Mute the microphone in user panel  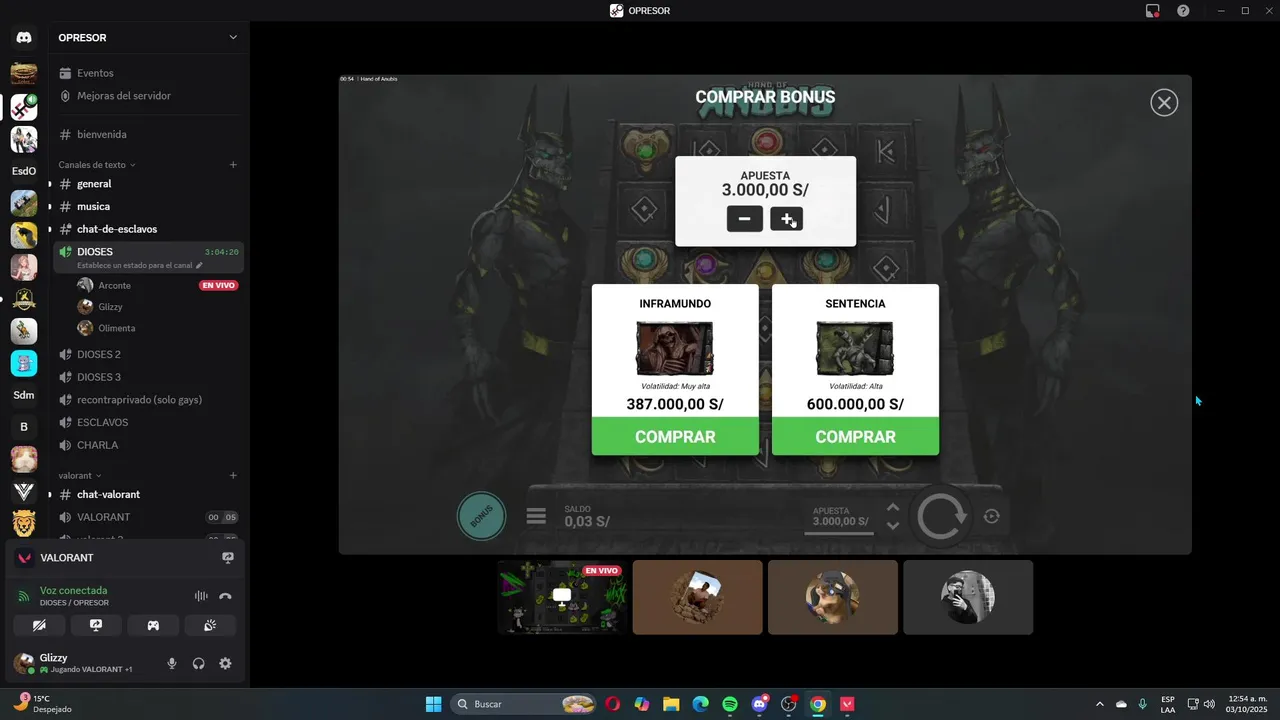pos(172,663)
